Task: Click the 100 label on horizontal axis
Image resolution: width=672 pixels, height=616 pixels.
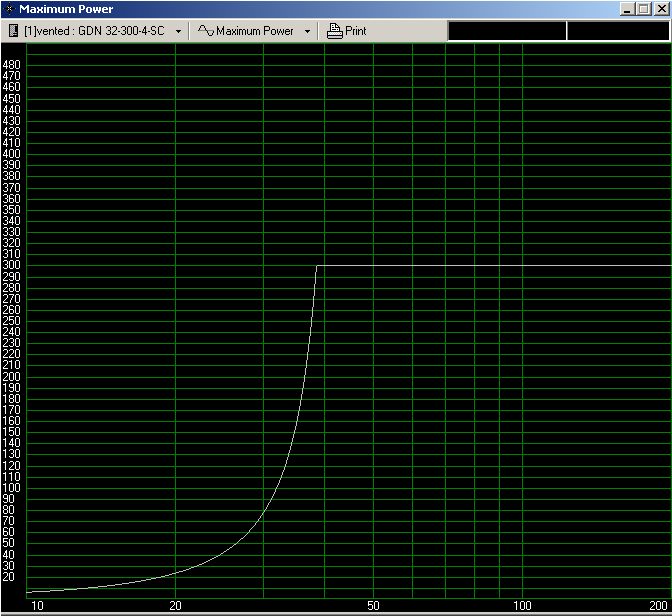Action: 522,606
